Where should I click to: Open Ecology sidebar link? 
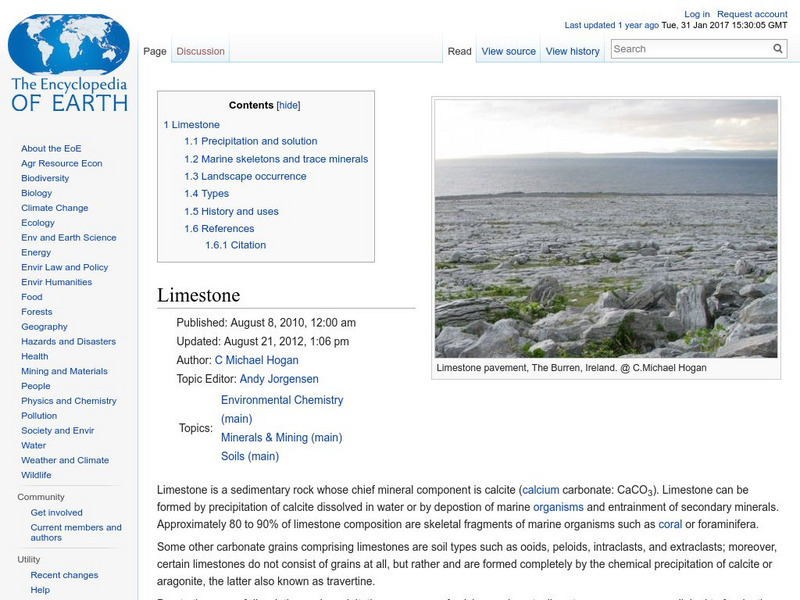(x=38, y=222)
